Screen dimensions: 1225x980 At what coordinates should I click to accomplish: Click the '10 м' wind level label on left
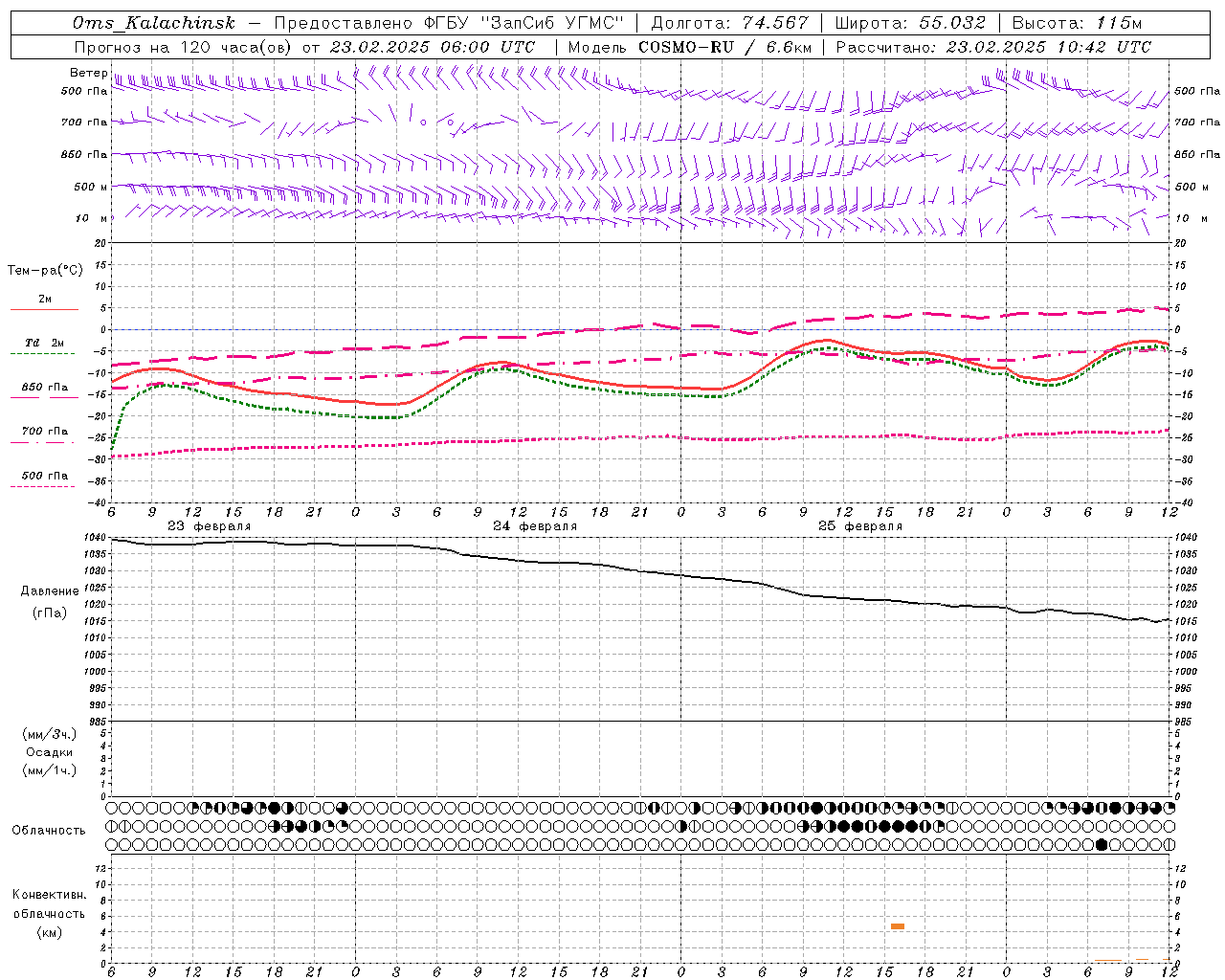tap(91, 218)
